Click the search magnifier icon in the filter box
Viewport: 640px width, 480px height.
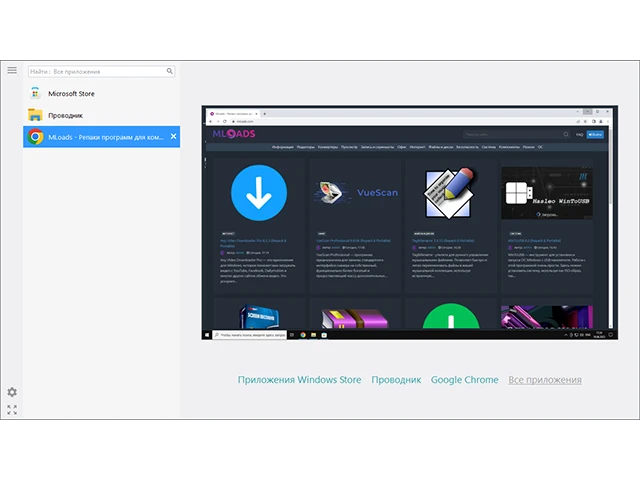pyautogui.click(x=170, y=71)
